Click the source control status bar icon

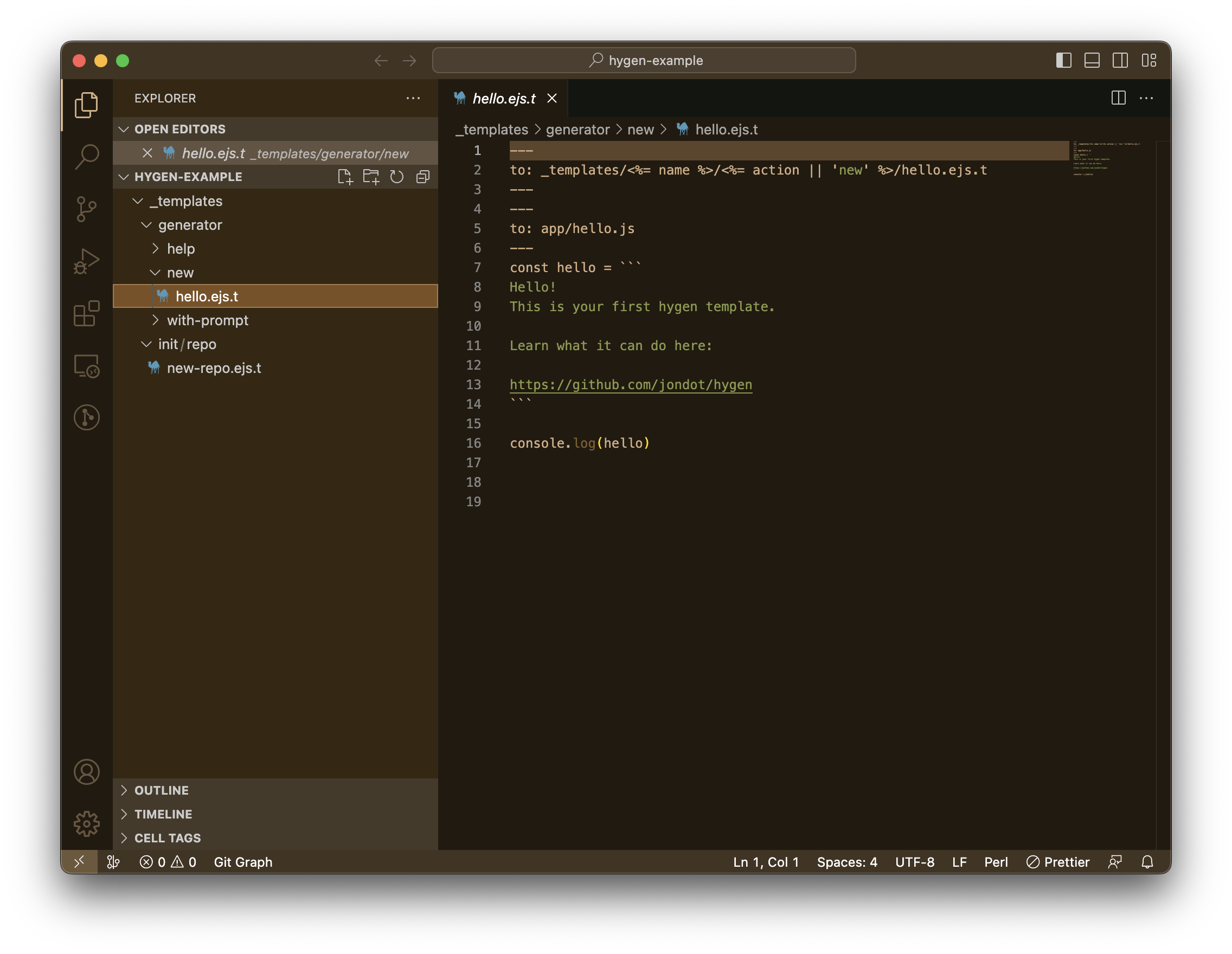click(113, 861)
